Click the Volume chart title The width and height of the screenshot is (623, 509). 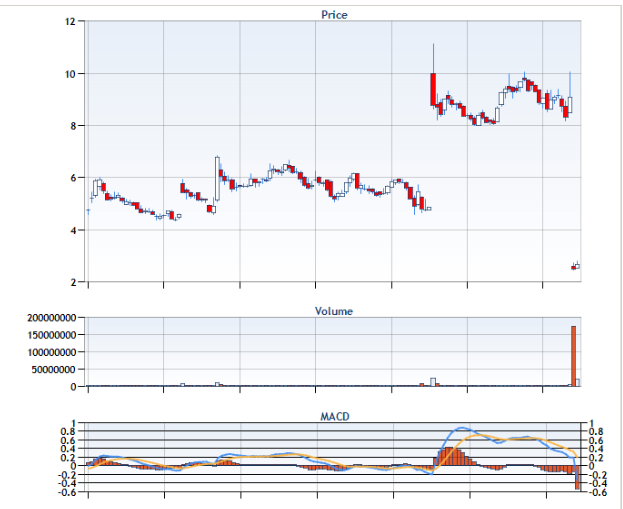(x=333, y=310)
